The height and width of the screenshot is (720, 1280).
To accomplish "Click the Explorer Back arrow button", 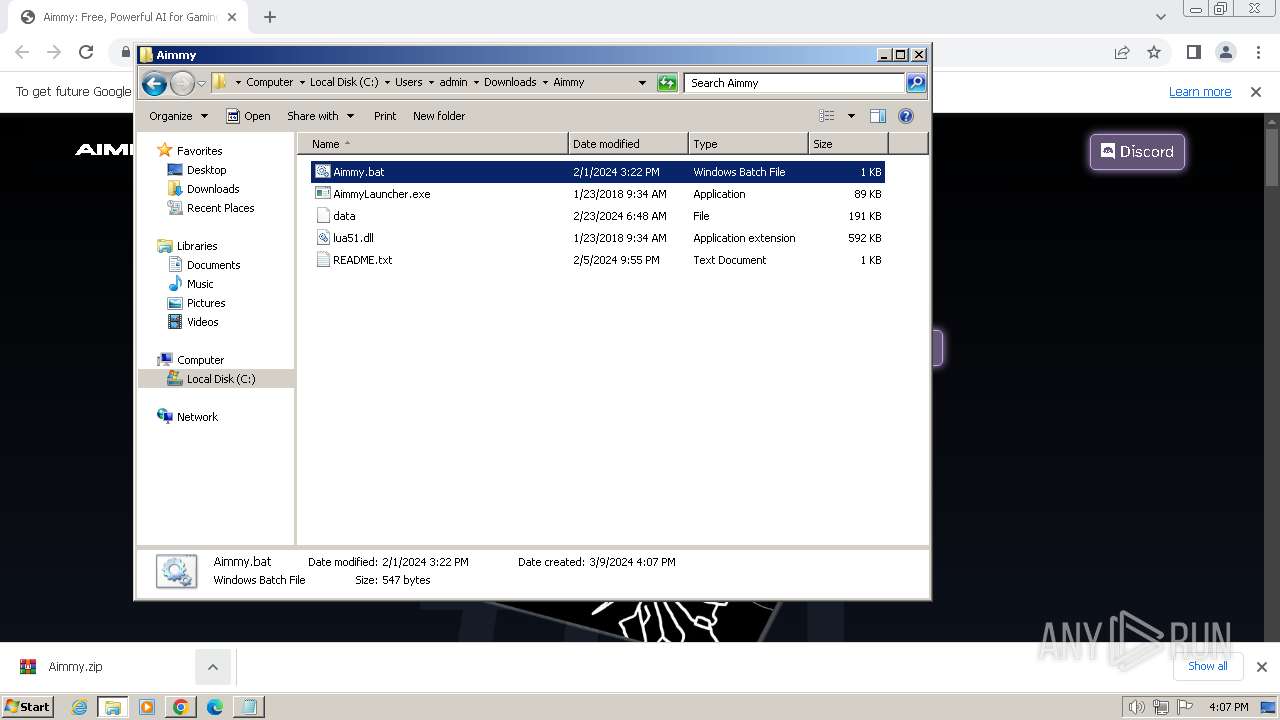I will pyautogui.click(x=154, y=83).
